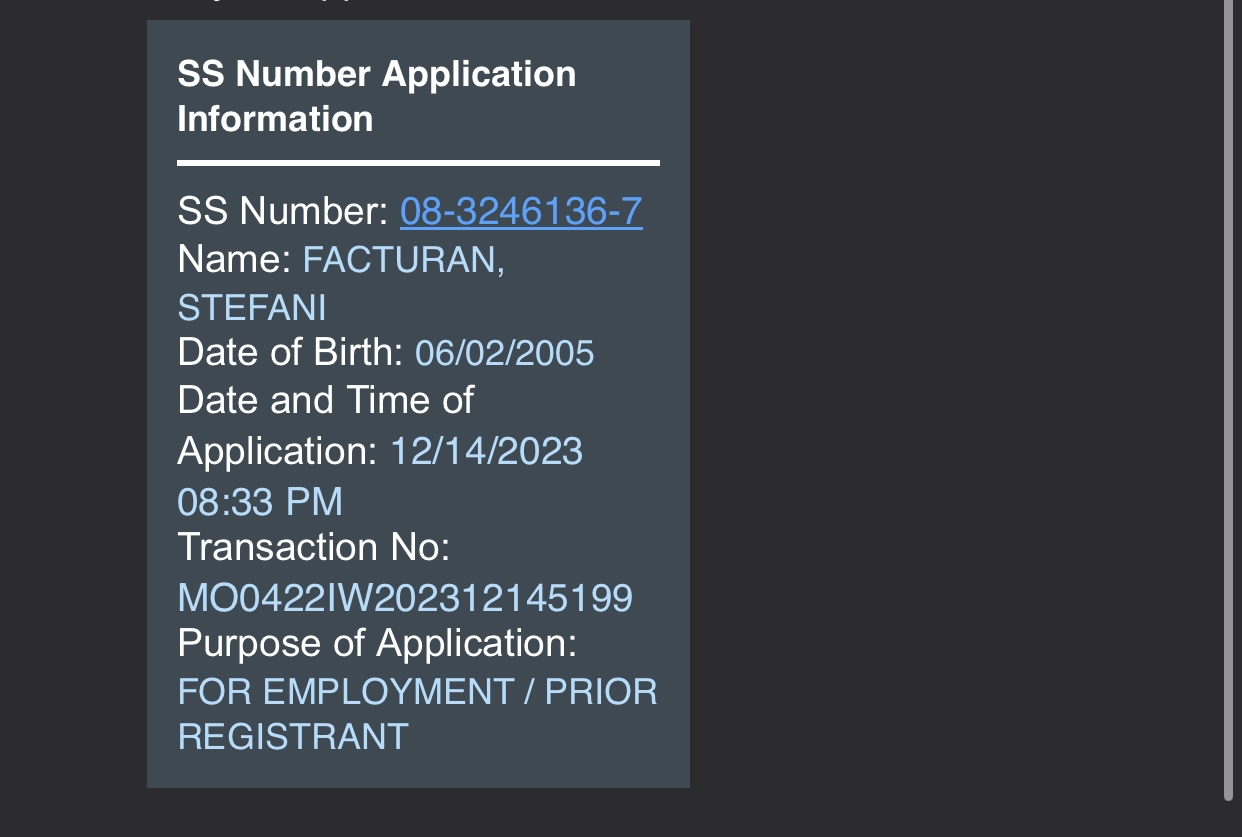Click the "Date of Birth:" label

290,353
